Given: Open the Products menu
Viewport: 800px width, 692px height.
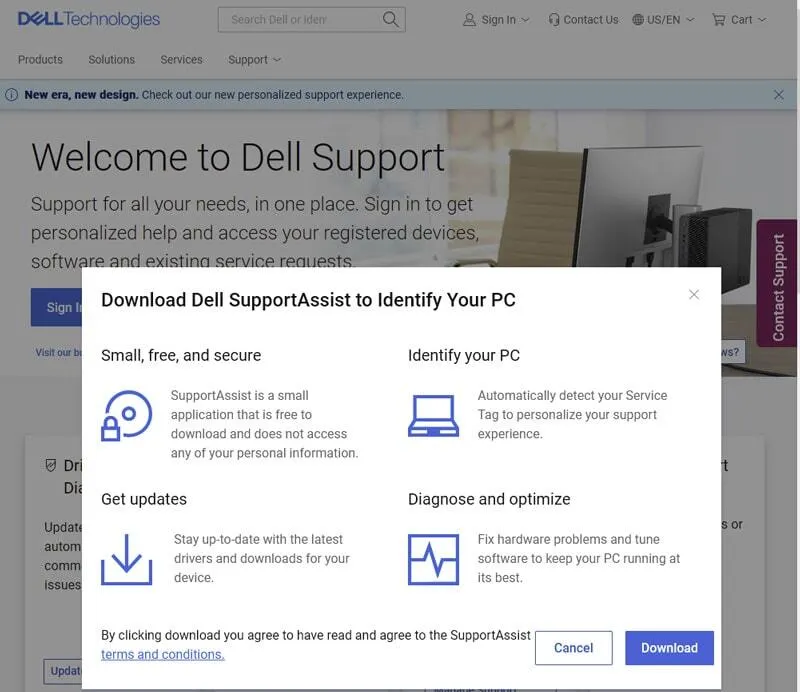Looking at the screenshot, I should pyautogui.click(x=40, y=59).
